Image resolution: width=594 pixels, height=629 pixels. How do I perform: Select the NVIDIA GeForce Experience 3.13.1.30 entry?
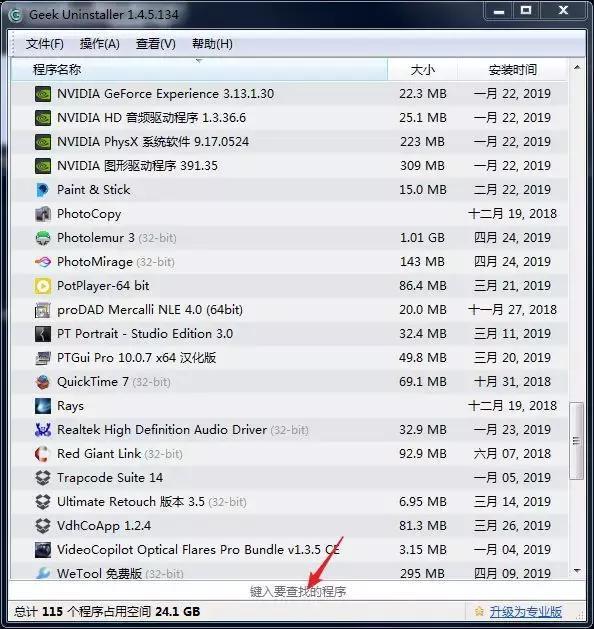click(x=289, y=94)
